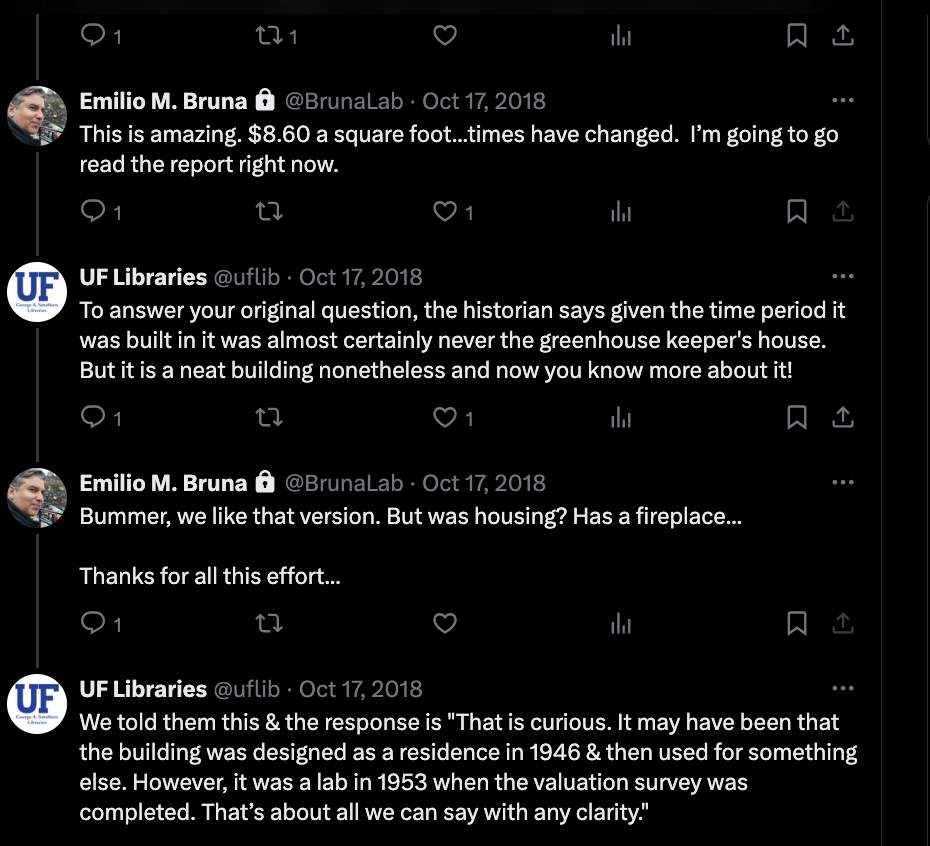View analytics on the "$8.60 a square foot" tweet

(621, 211)
